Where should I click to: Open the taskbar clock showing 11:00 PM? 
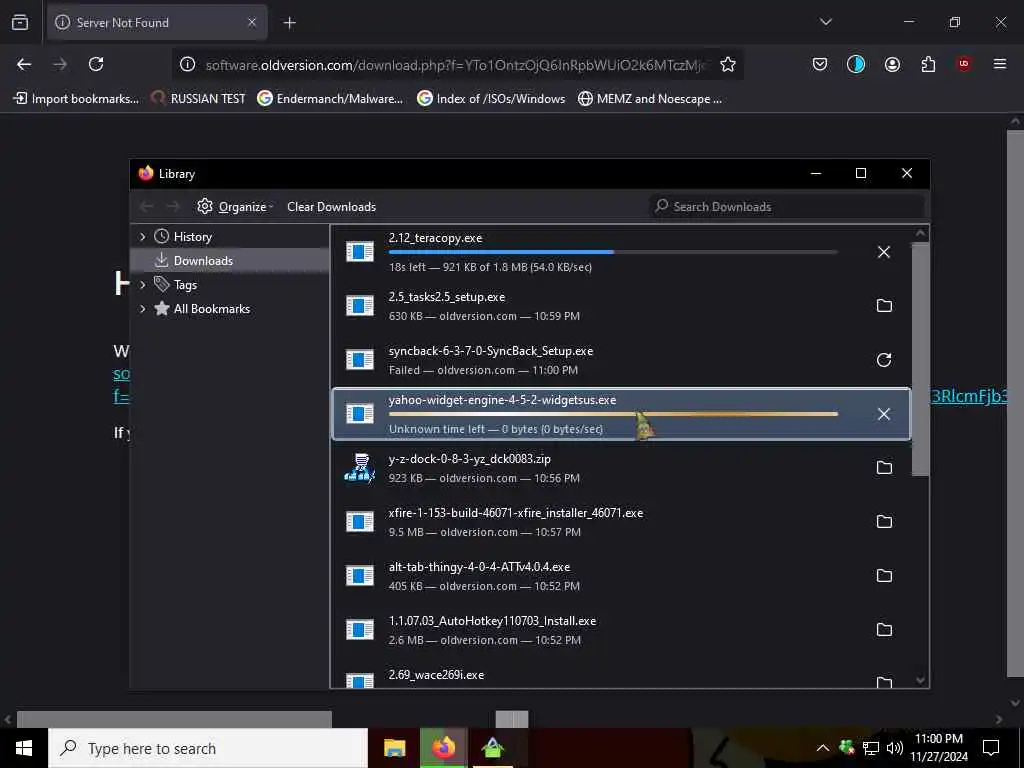coord(939,748)
